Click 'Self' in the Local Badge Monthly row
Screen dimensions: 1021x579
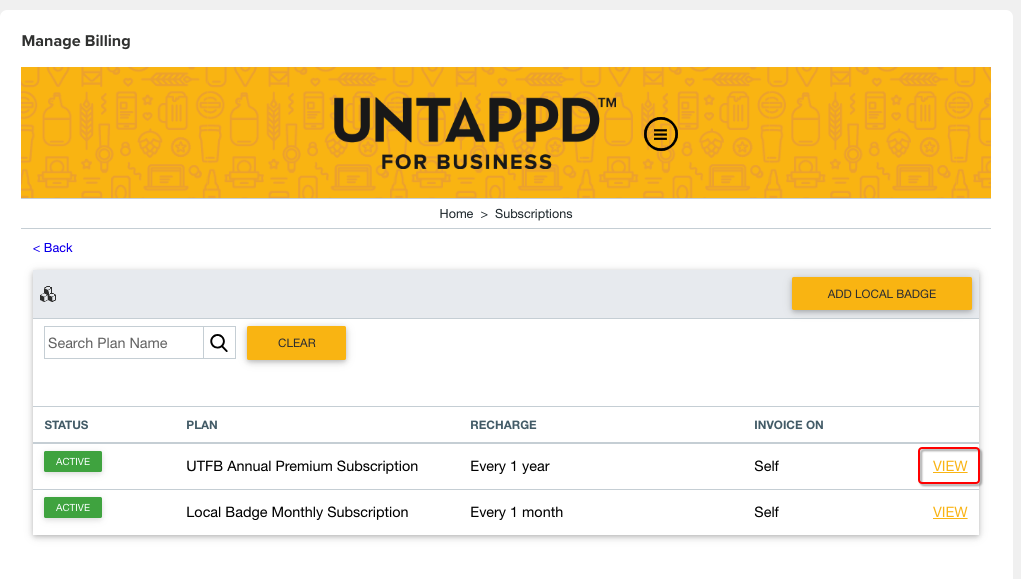coord(766,513)
